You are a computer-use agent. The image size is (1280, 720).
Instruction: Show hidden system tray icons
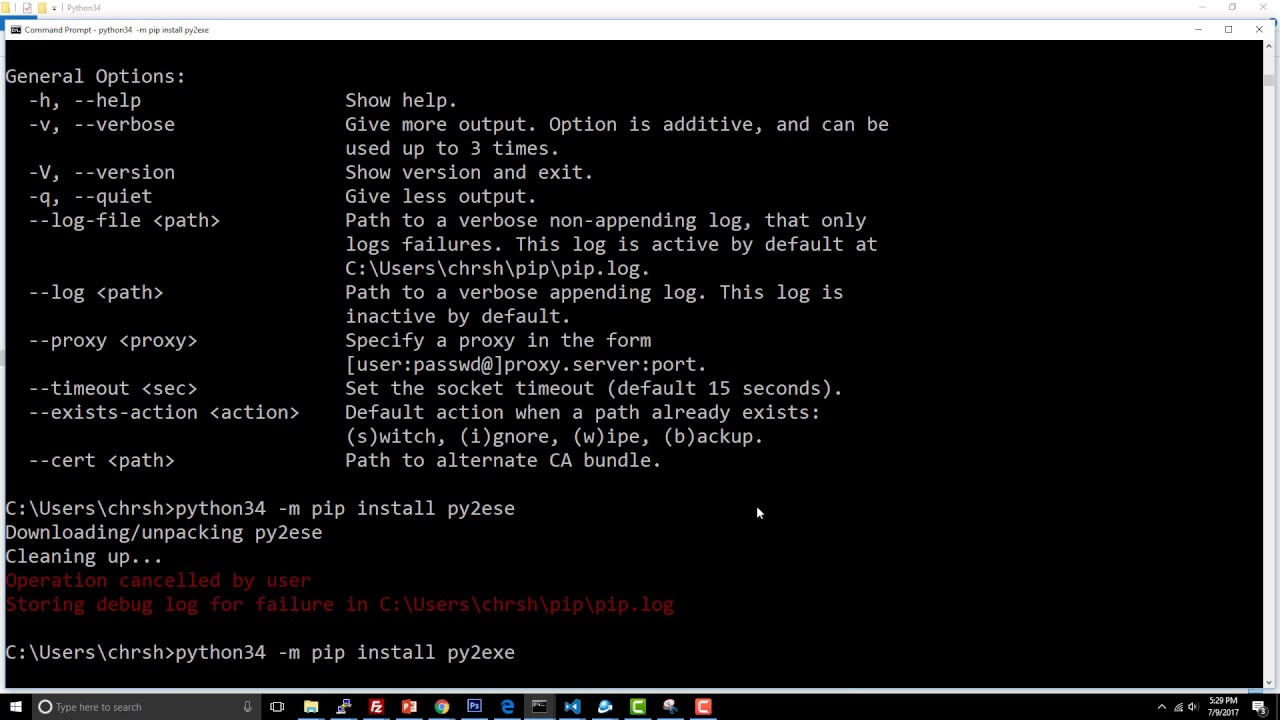1161,707
